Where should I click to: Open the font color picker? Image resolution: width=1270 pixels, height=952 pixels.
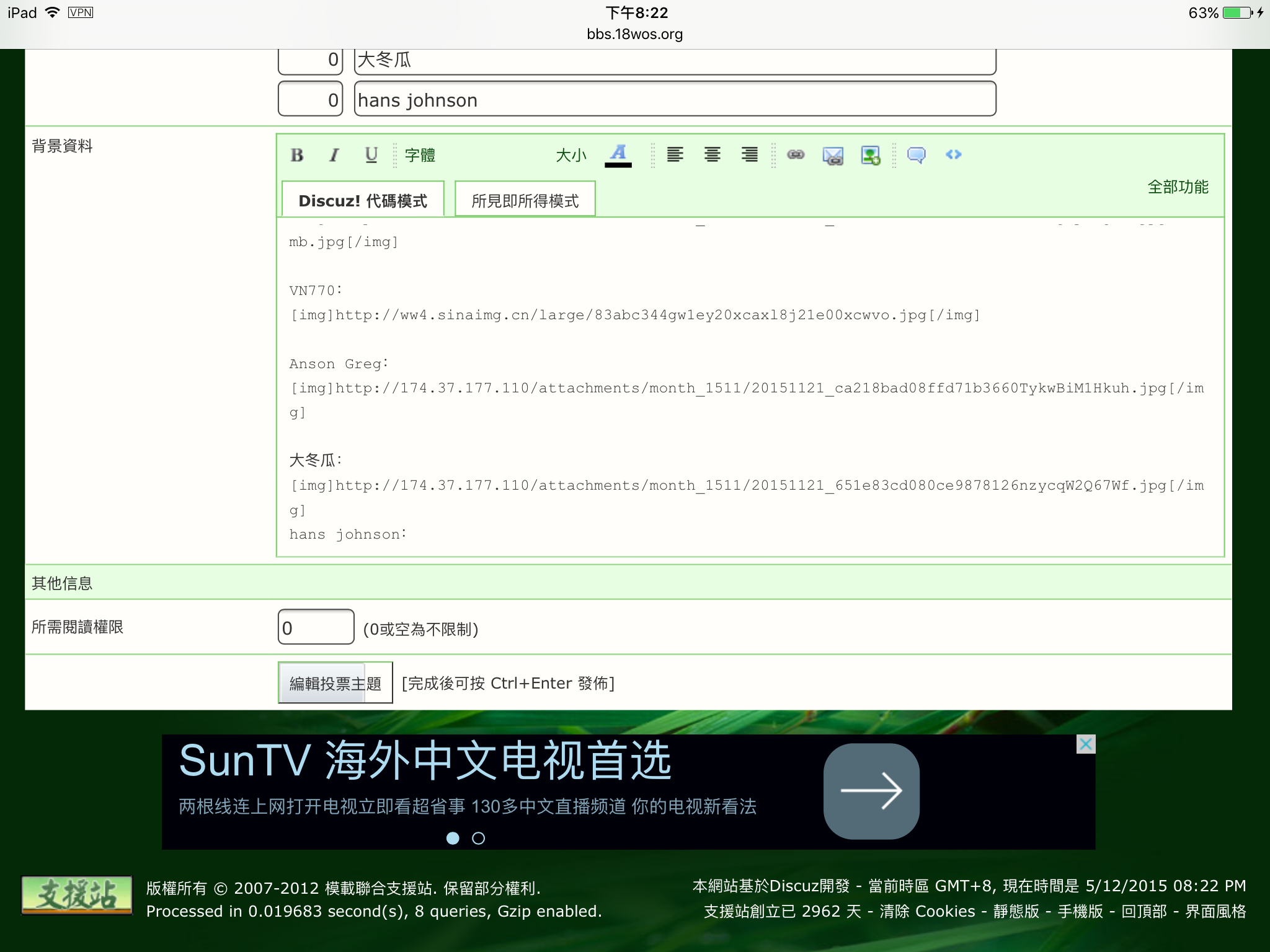tap(618, 155)
